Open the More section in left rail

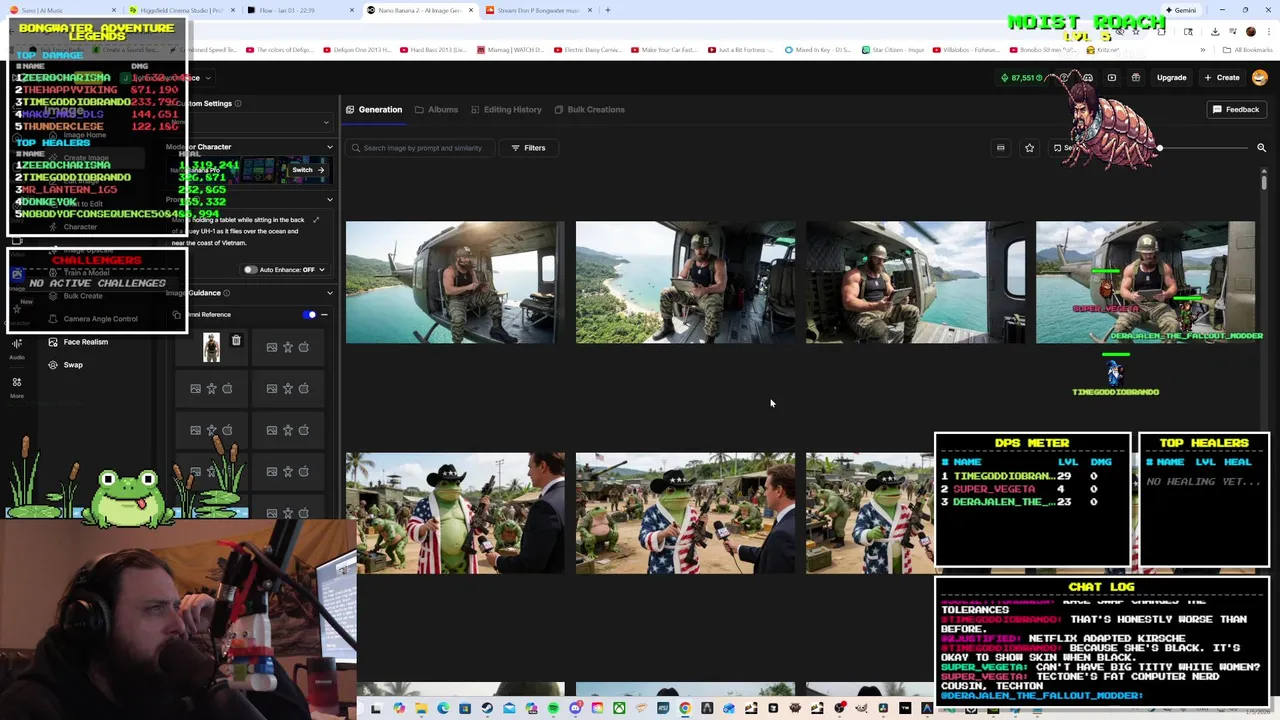click(x=17, y=388)
